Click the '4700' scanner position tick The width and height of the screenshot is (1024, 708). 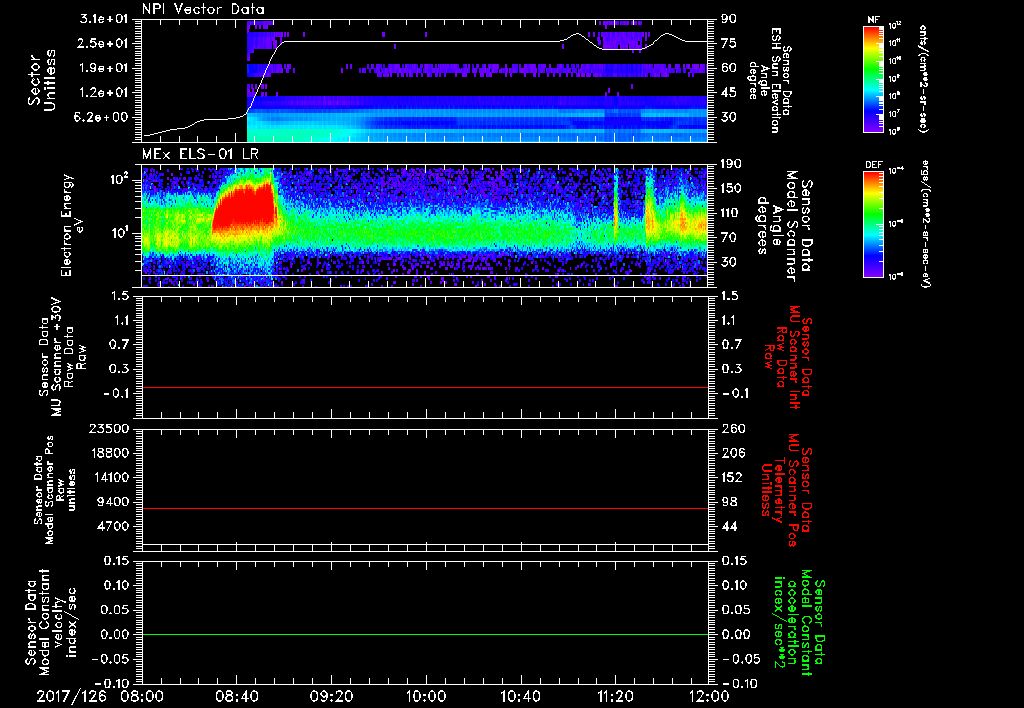[x=112, y=526]
